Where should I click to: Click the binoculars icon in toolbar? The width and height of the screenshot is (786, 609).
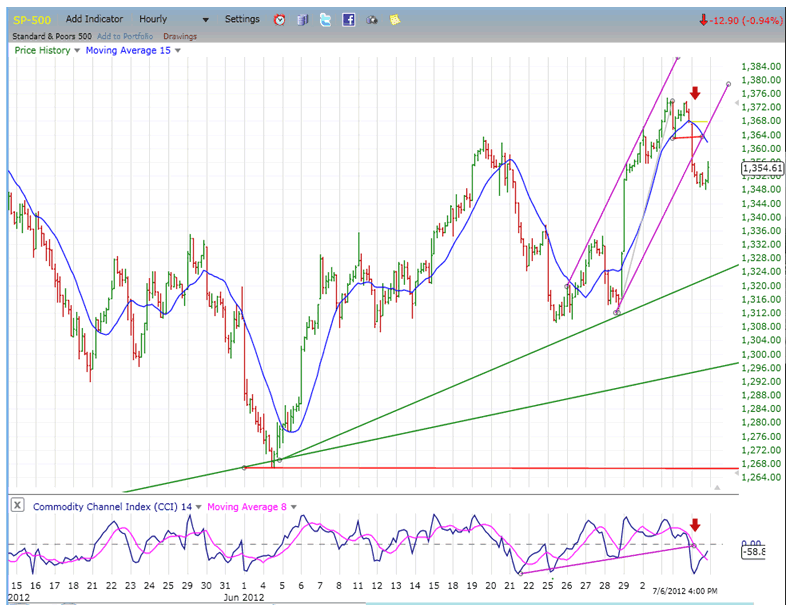click(372, 19)
